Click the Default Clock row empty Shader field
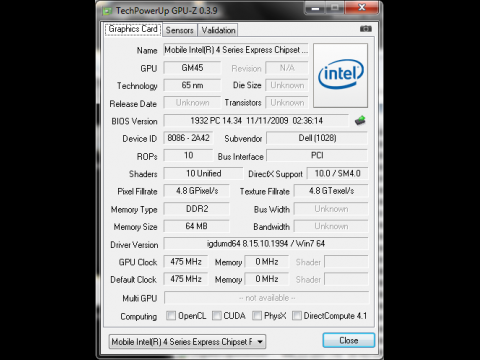 point(346,279)
